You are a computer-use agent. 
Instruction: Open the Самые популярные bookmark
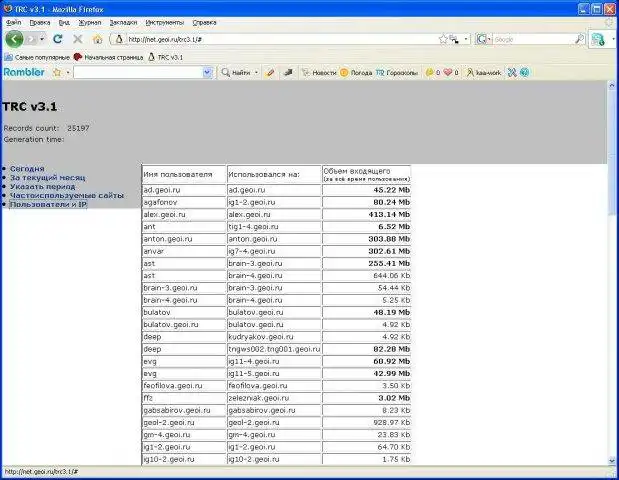(x=37, y=57)
